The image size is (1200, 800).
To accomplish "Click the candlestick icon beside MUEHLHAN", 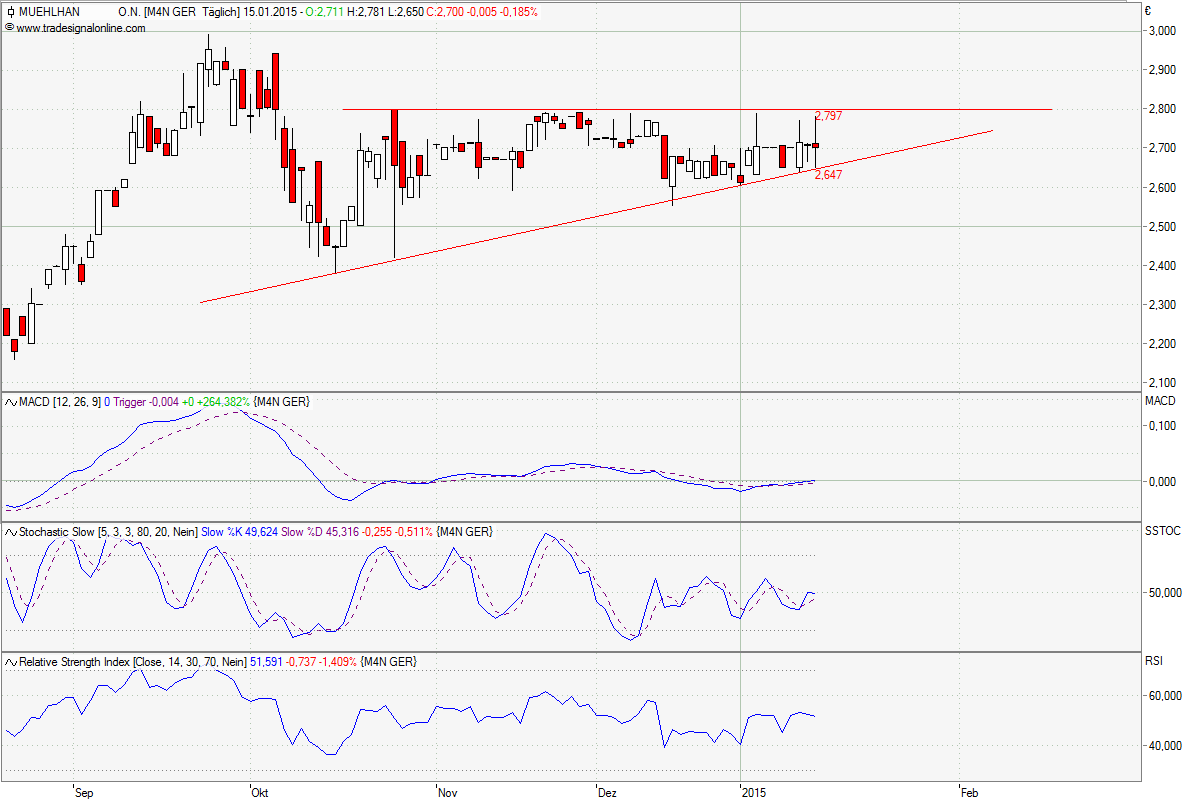I will [x=10, y=12].
